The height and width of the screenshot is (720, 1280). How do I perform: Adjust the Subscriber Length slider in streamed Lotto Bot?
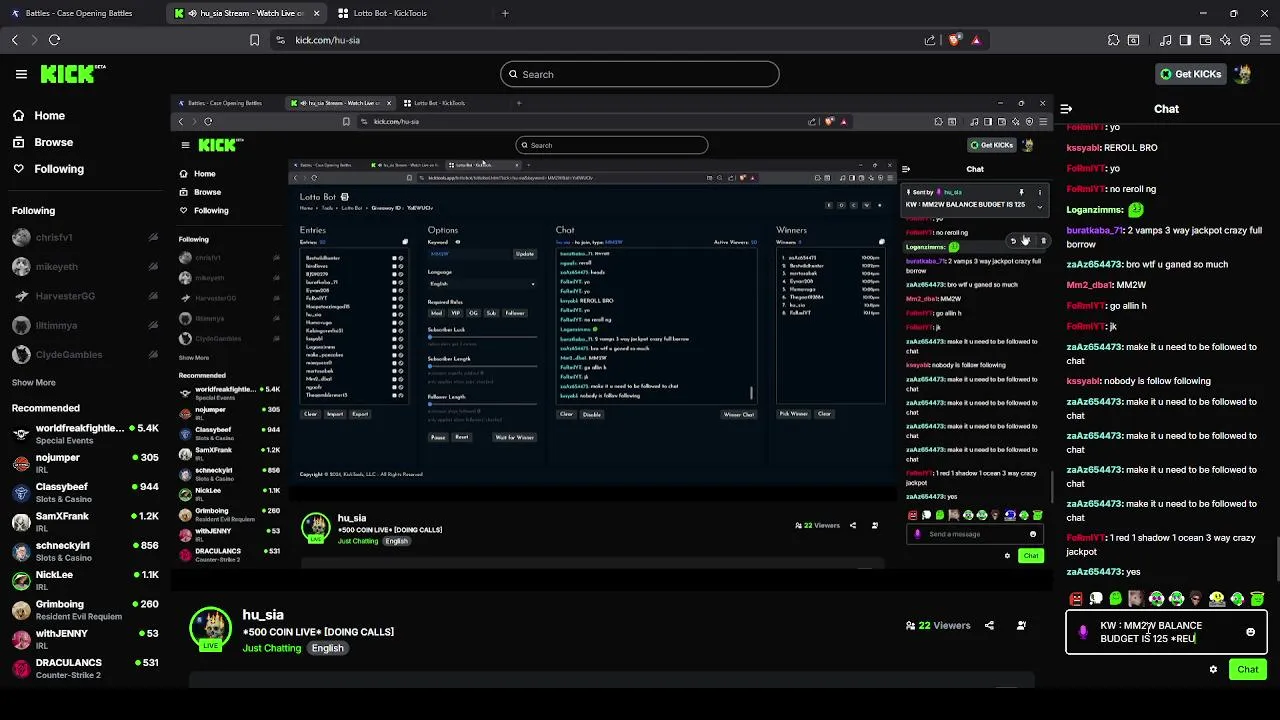click(481, 366)
